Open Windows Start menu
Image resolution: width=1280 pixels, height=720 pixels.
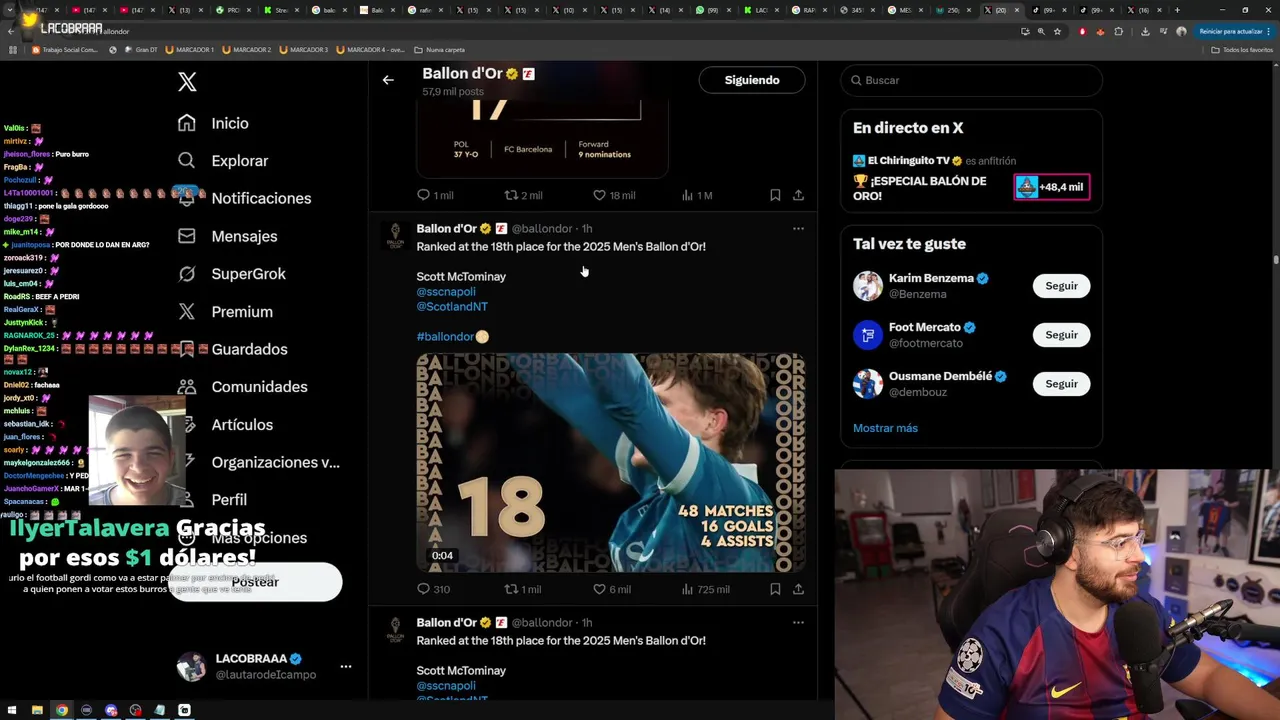pyautogui.click(x=12, y=710)
